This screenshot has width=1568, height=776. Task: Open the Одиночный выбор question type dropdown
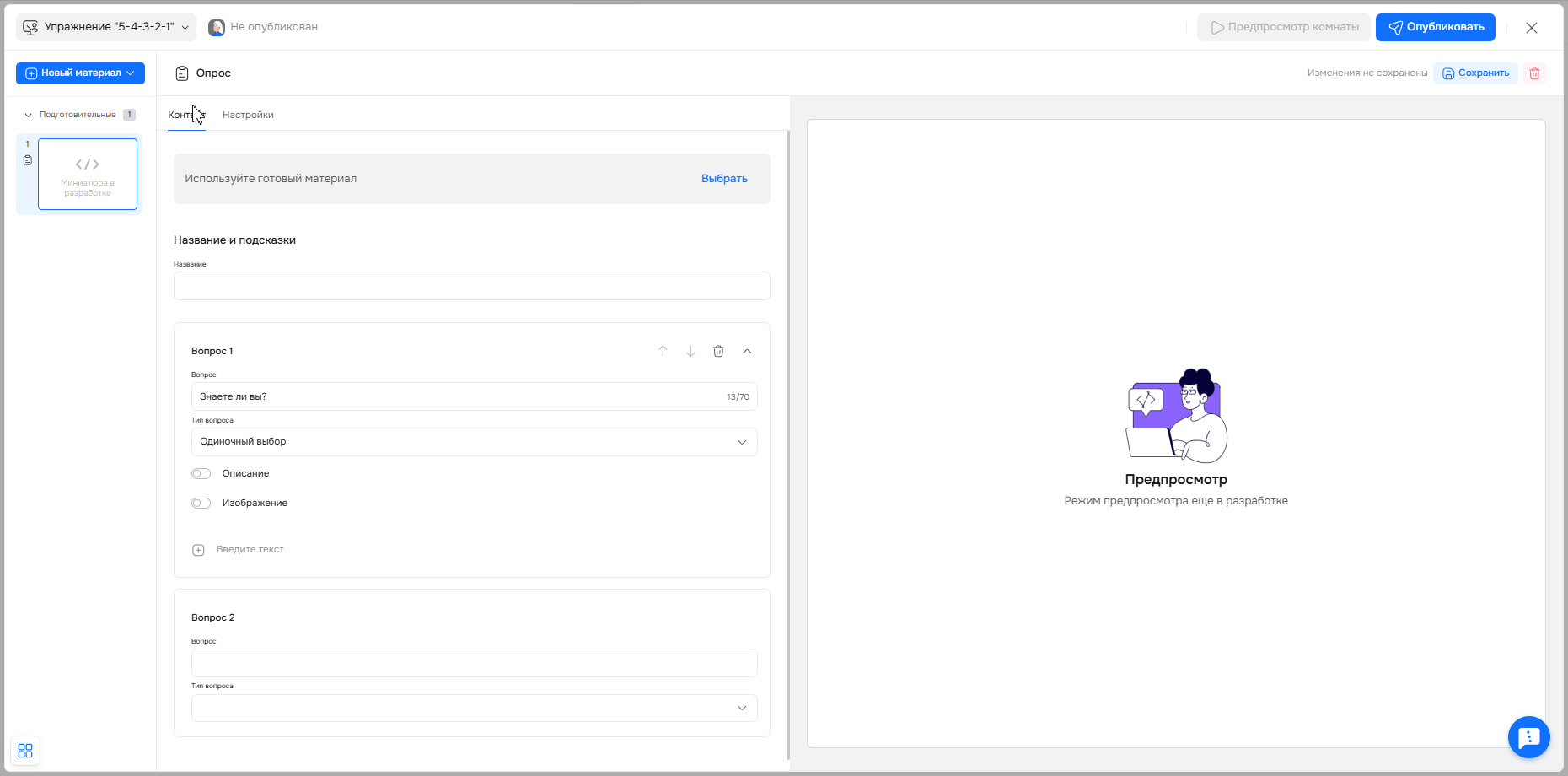474,442
